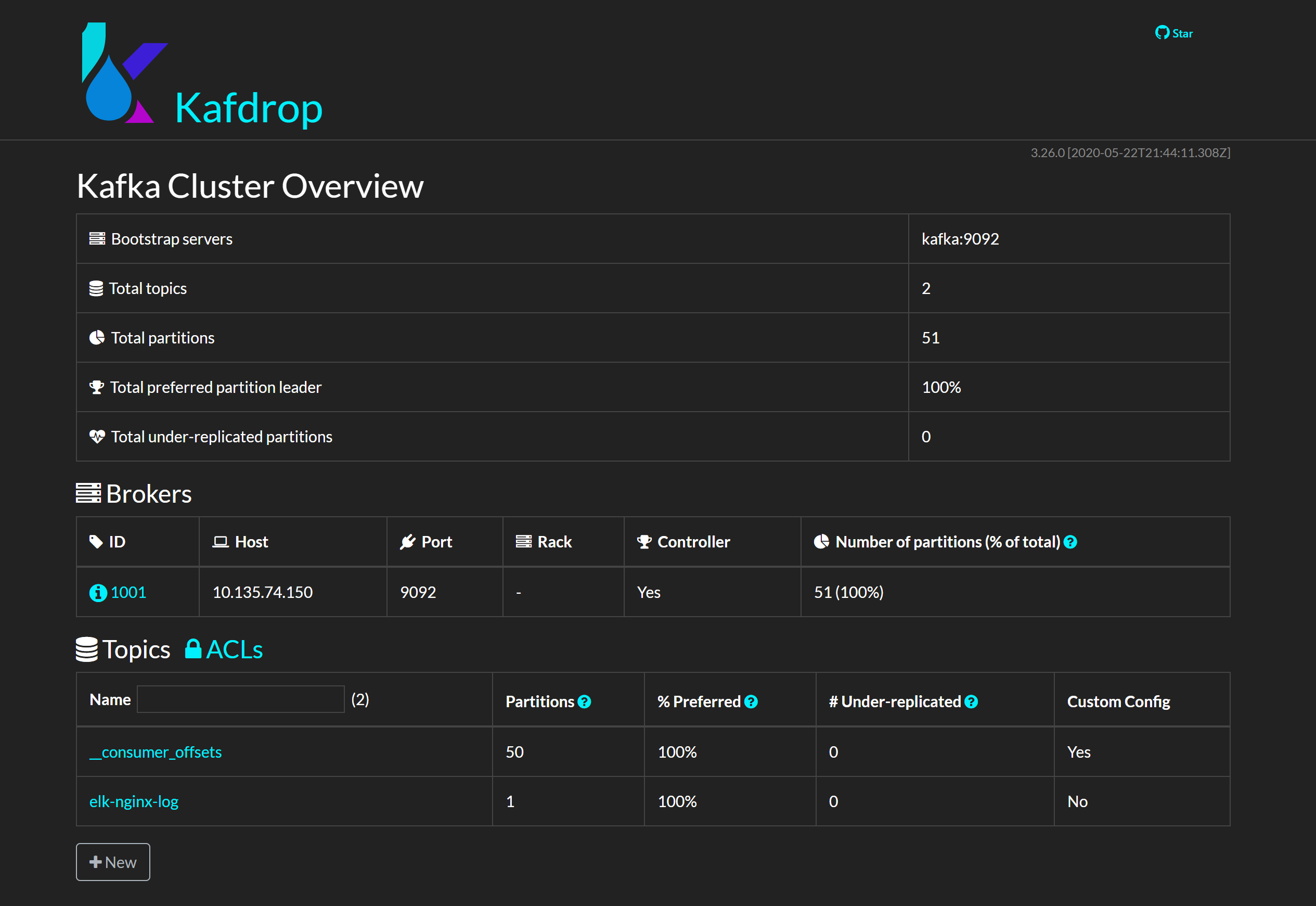This screenshot has height=906, width=1316.
Task: Open the __consumer_offsets topic
Action: [156, 752]
